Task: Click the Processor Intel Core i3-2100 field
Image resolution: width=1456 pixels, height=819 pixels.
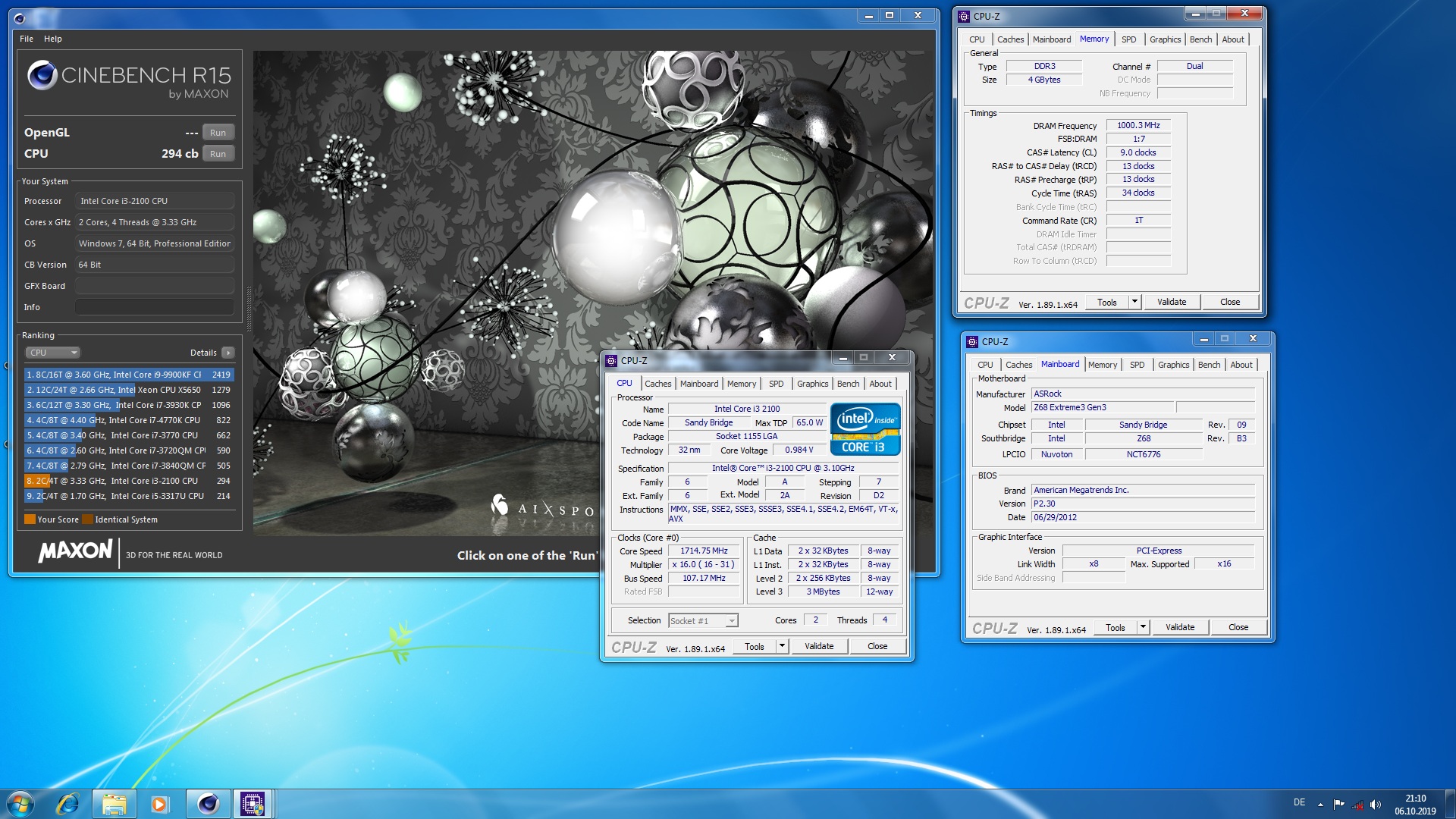Action: 155,201
